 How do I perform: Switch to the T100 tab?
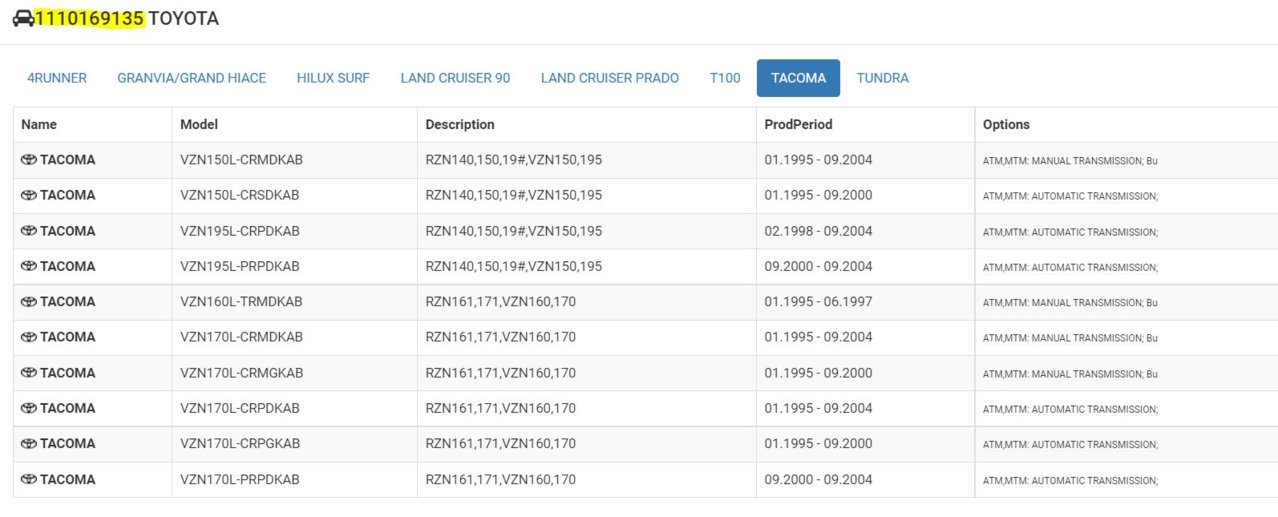[725, 78]
